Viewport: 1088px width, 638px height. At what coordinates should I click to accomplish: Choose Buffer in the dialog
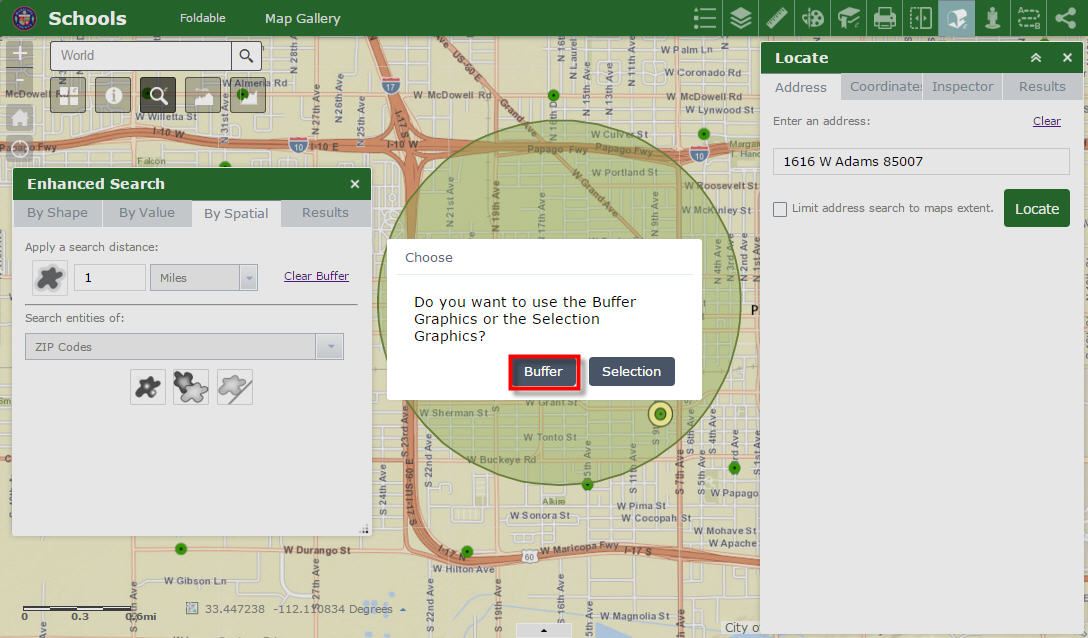click(x=543, y=371)
